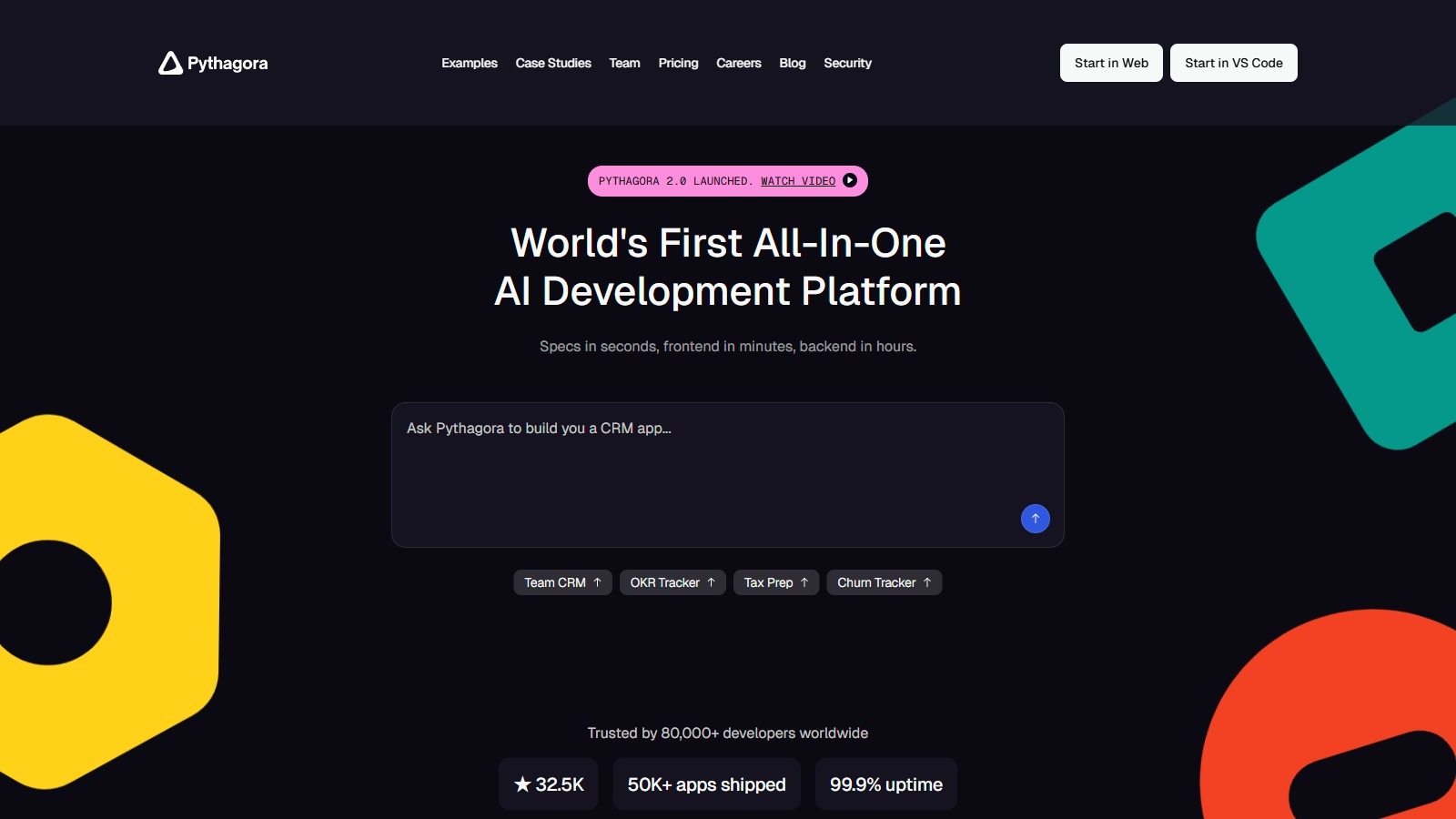1456x819 pixels.
Task: Go to Case Studies page
Action: [553, 63]
